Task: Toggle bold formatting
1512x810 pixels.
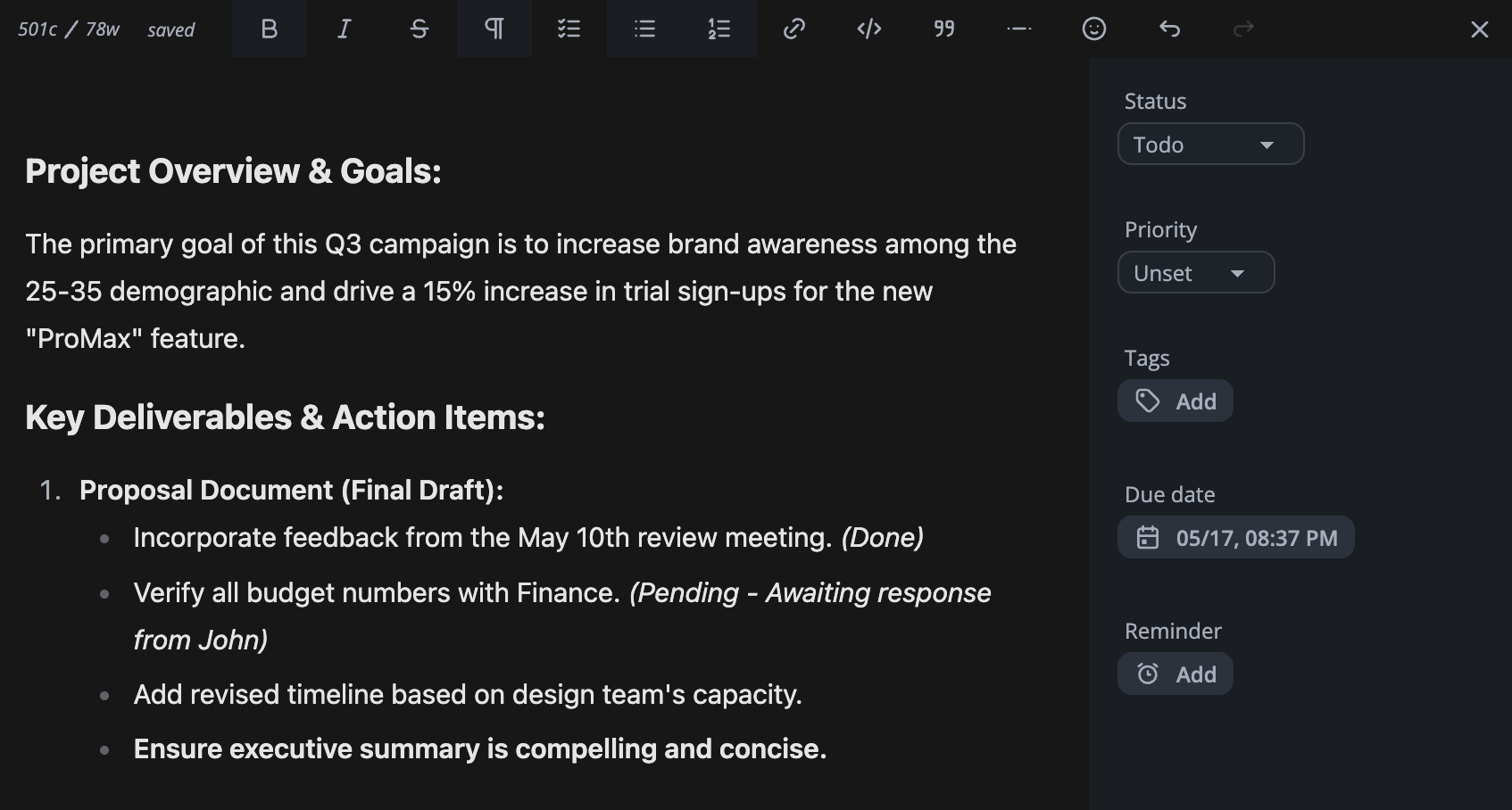Action: (269, 29)
